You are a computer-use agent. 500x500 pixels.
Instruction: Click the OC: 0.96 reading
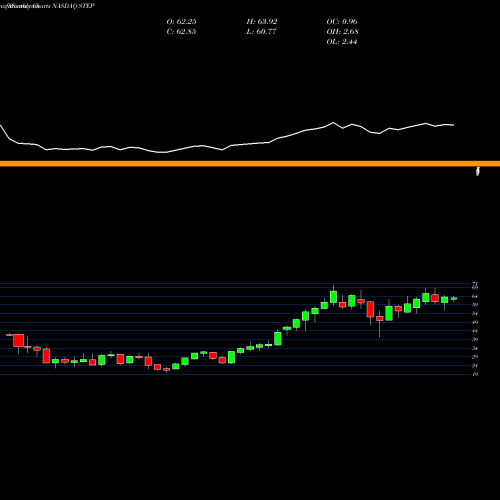(x=342, y=22)
